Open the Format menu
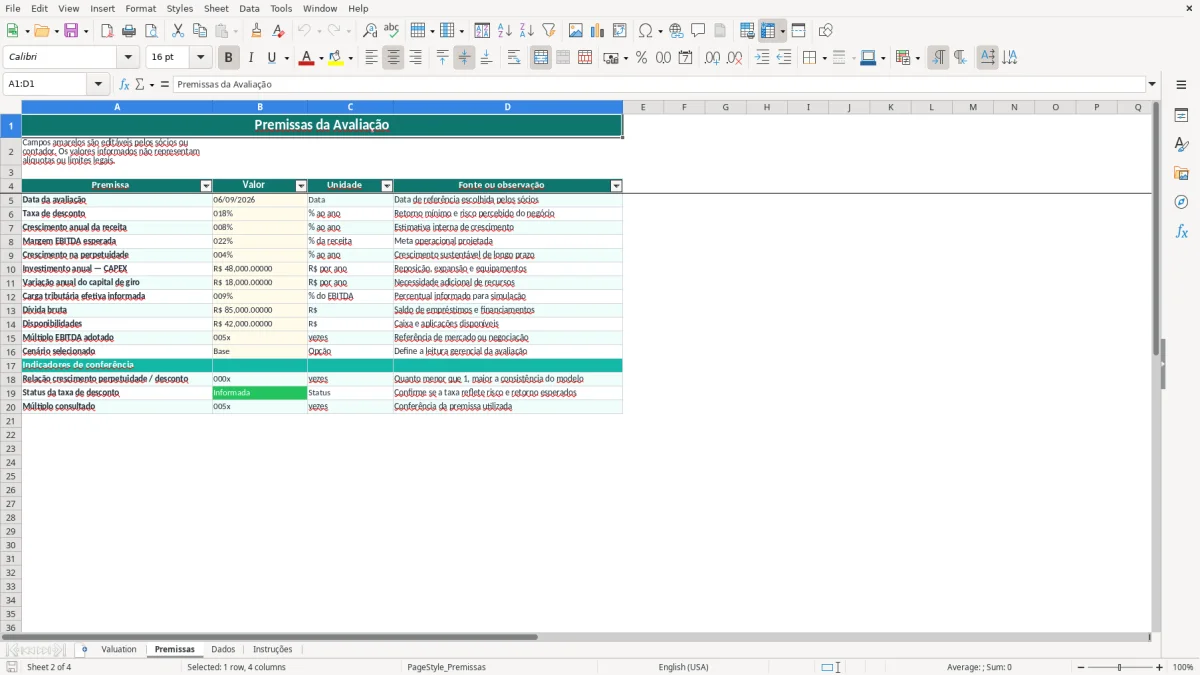This screenshot has width=1200, height=675. pyautogui.click(x=140, y=8)
